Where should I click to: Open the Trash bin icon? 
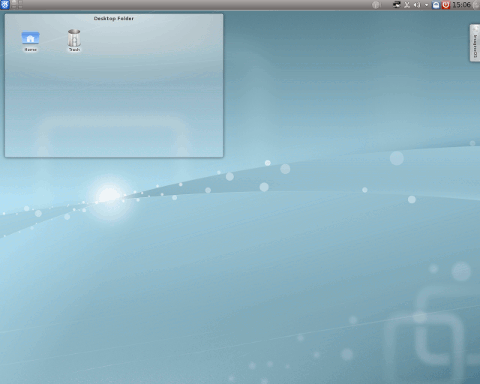click(74, 38)
